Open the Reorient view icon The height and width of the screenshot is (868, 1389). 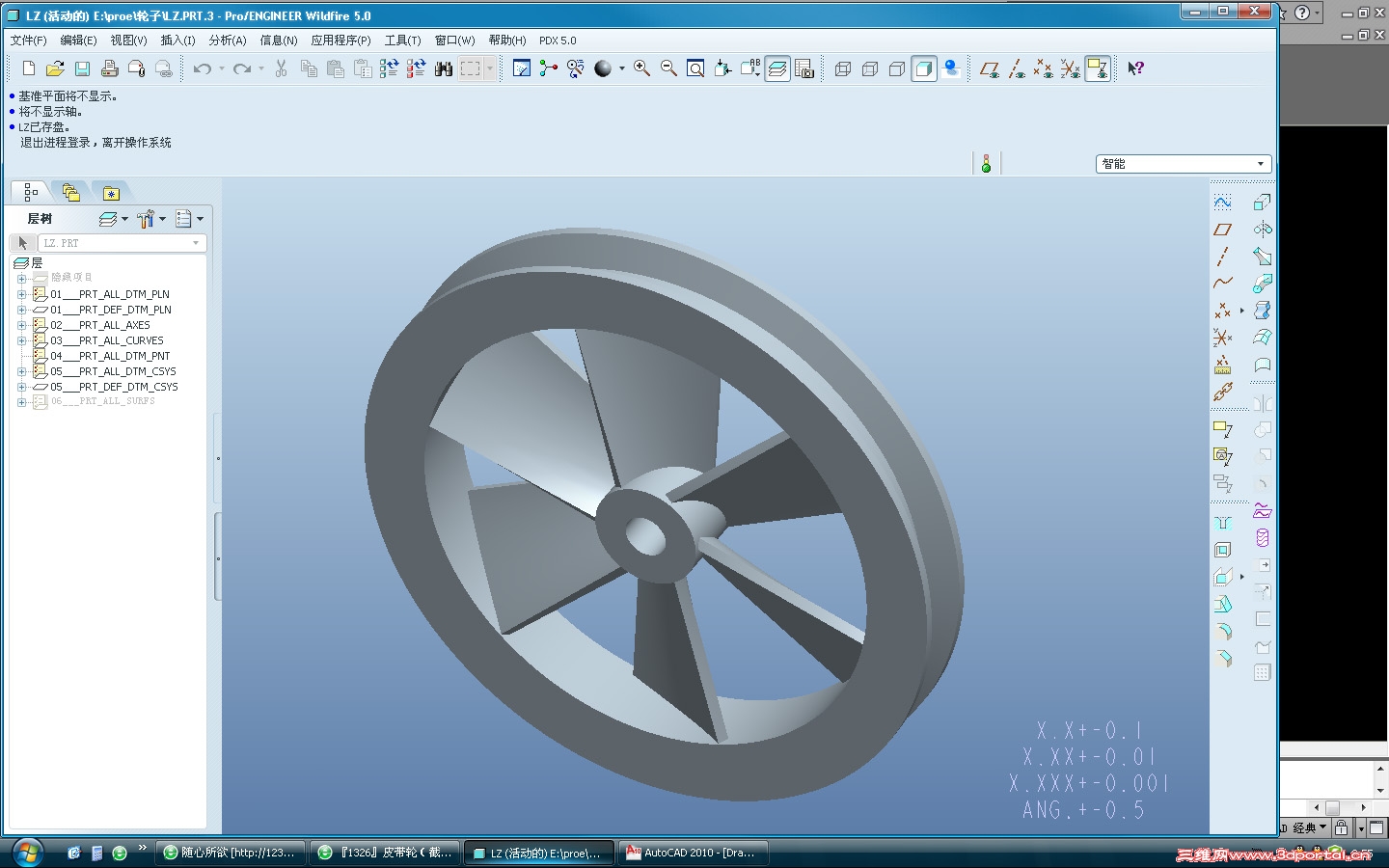(722, 68)
